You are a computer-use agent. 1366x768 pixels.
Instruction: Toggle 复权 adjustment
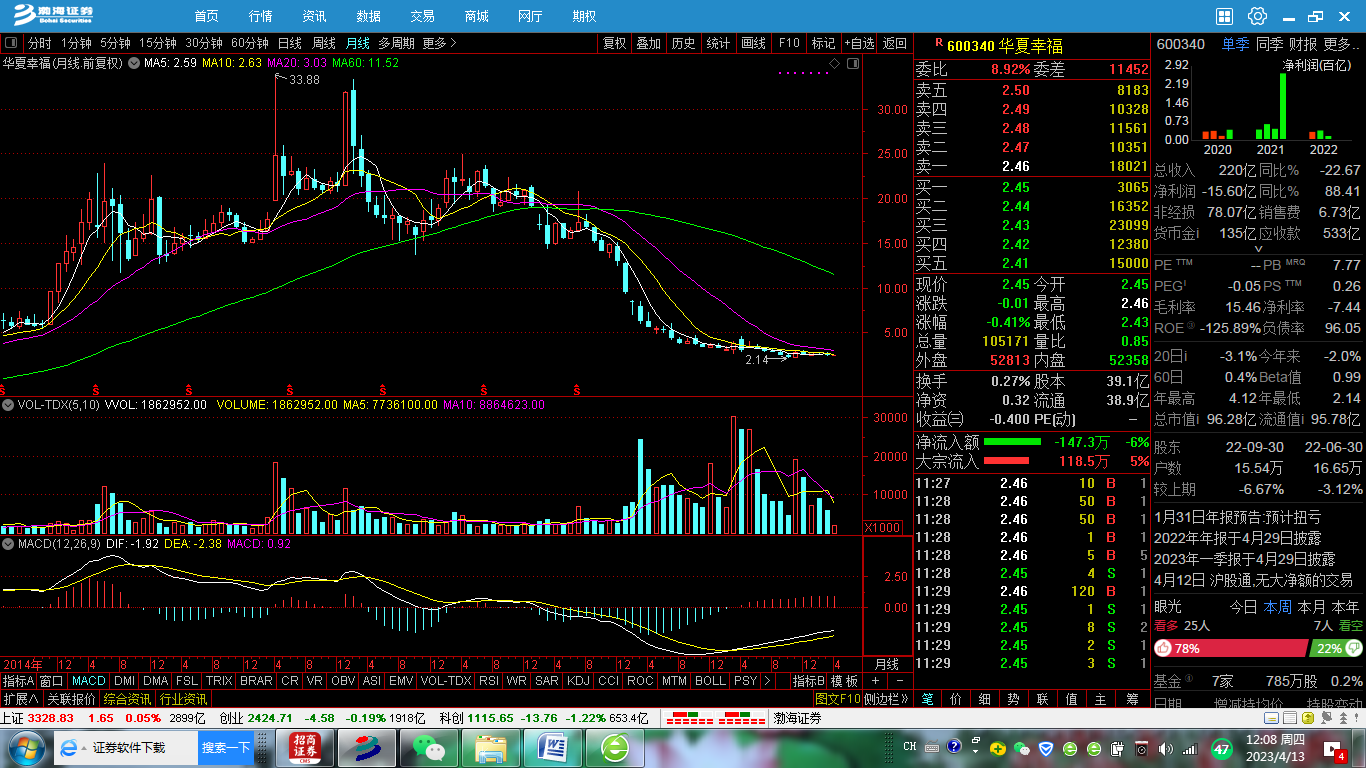(x=614, y=43)
